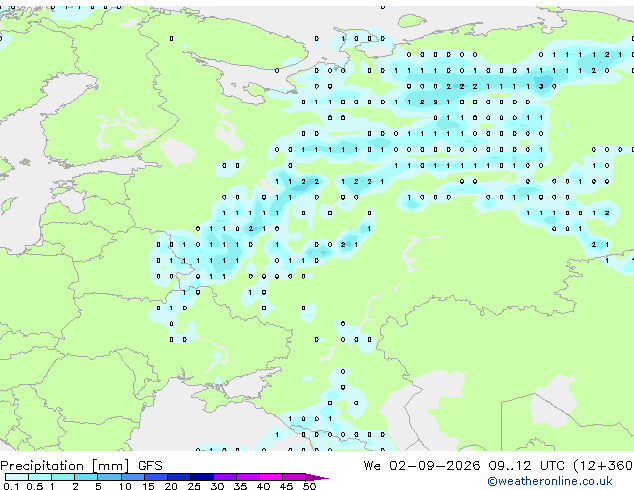634x490 pixels.
Task: Click the 'We 02-09-2026 09..12 UTC' date text
Action: 464,465
